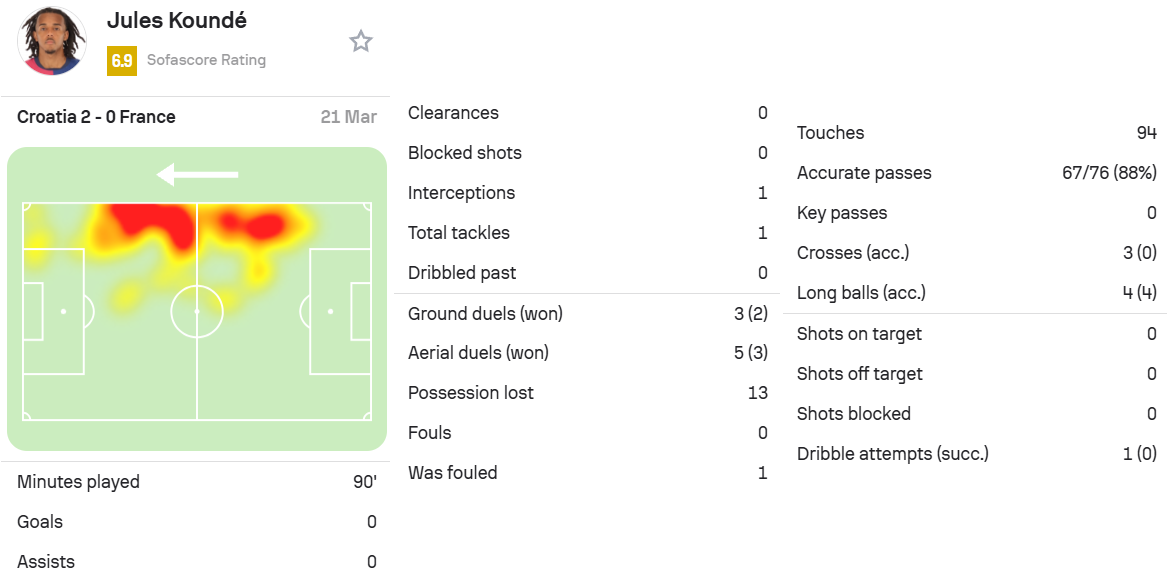
Task: Click the center circle of the pitch
Action: (x=197, y=311)
